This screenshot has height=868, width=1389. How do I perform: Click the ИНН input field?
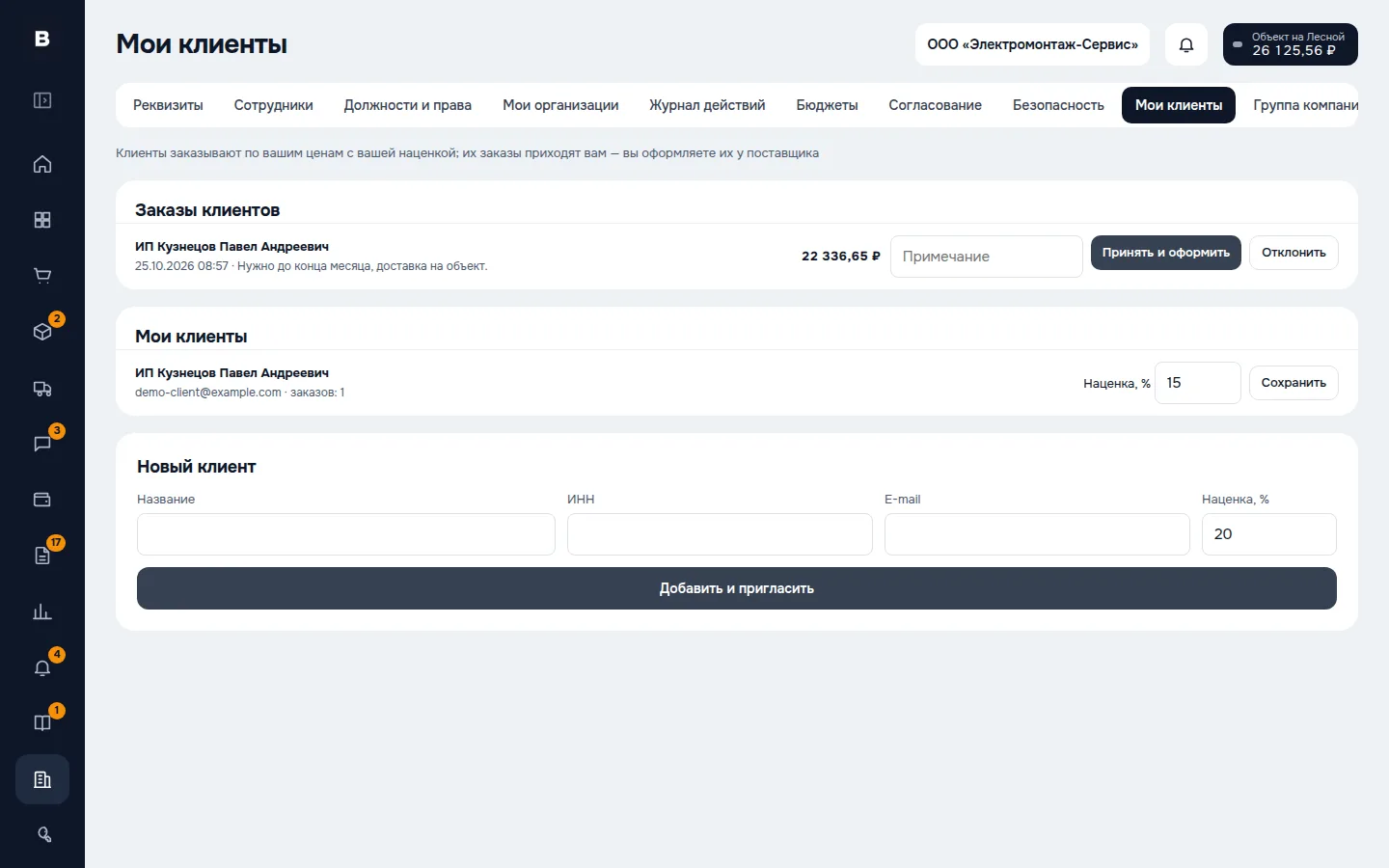click(x=720, y=534)
